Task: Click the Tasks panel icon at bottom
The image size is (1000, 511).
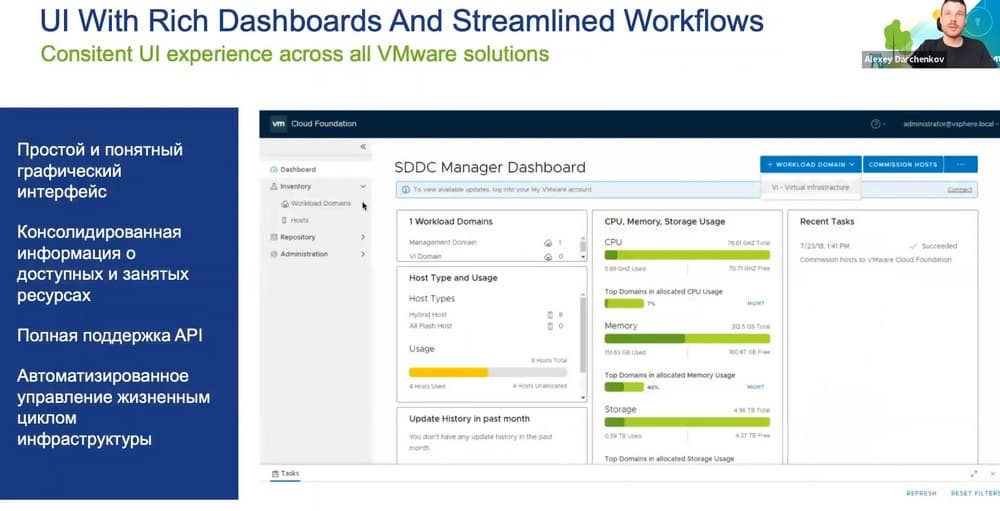Action: (275, 473)
